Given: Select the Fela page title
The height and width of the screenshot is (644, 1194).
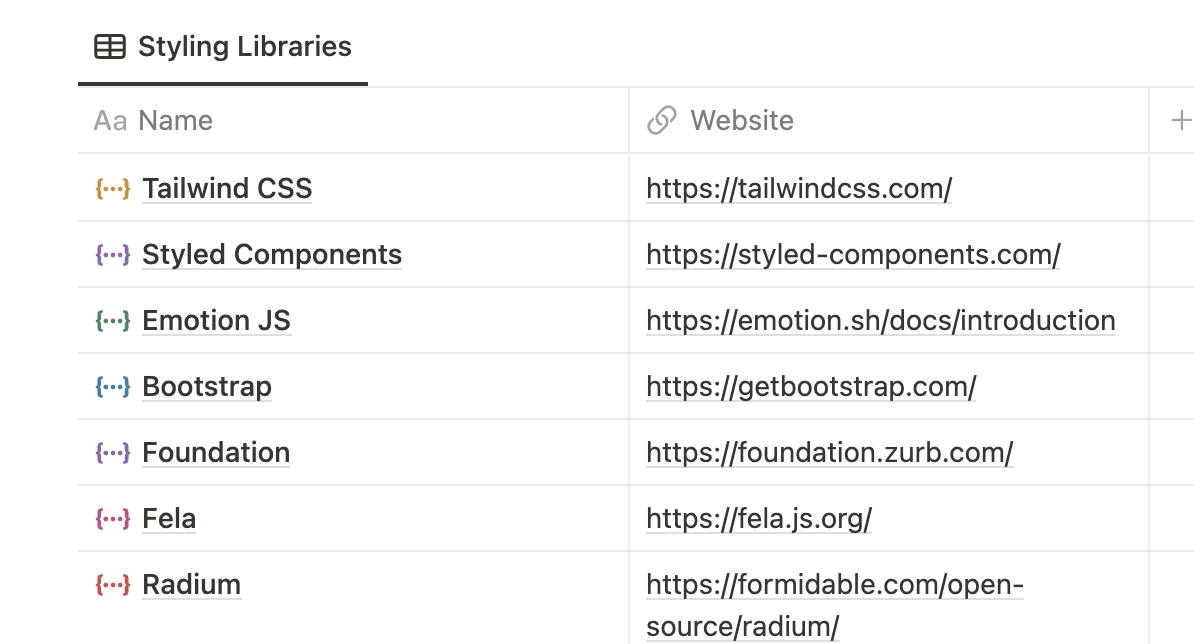Looking at the screenshot, I should point(169,518).
